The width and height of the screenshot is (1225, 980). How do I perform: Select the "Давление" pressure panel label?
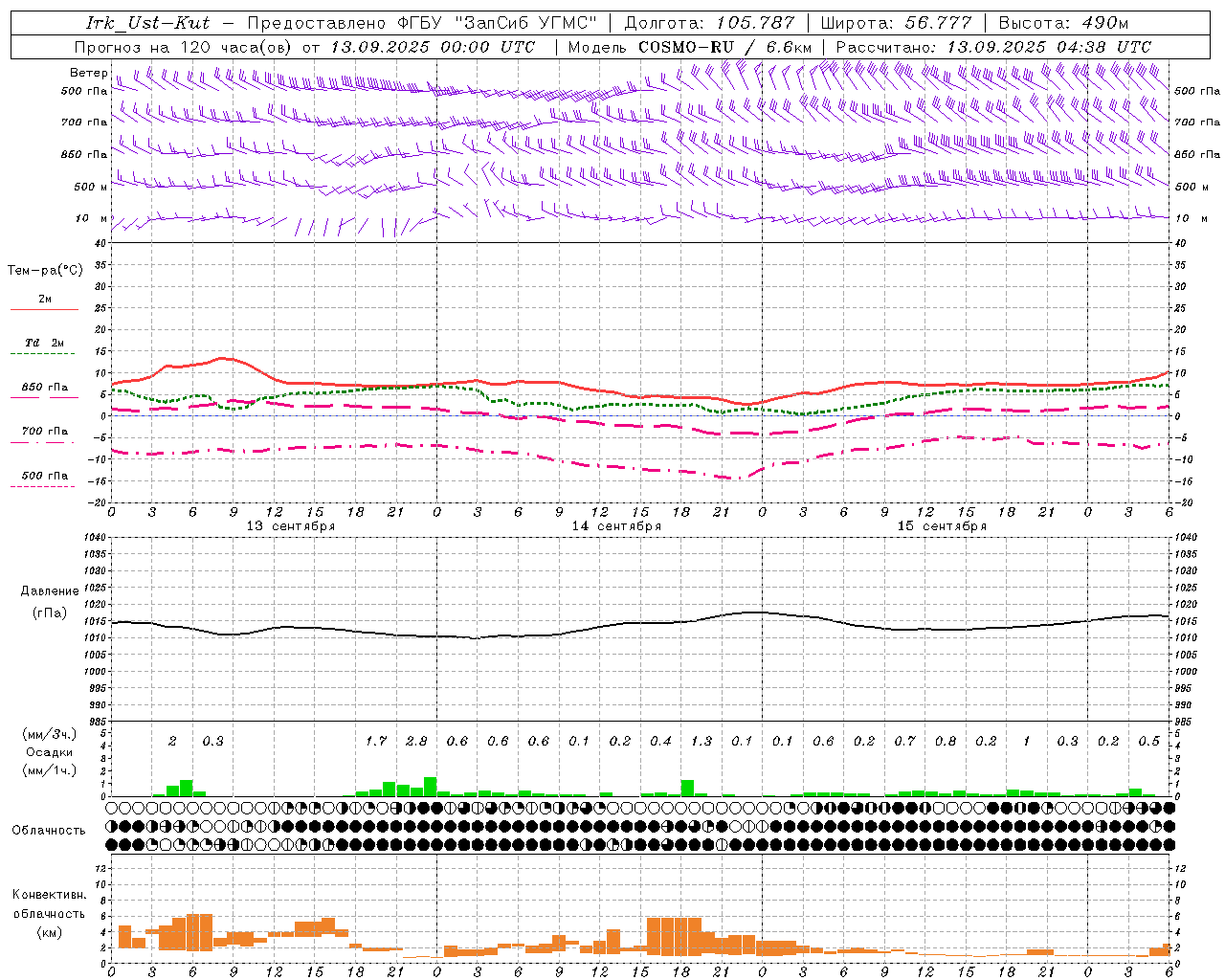pos(50,591)
